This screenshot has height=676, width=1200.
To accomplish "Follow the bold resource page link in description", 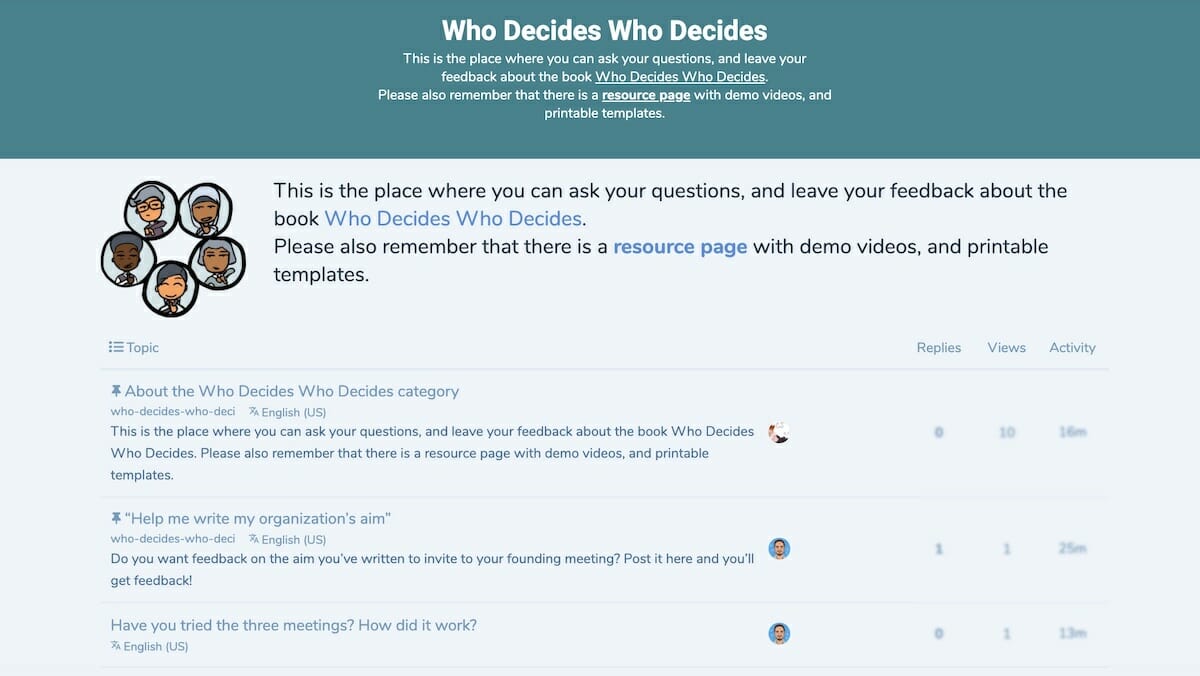I will point(680,246).
